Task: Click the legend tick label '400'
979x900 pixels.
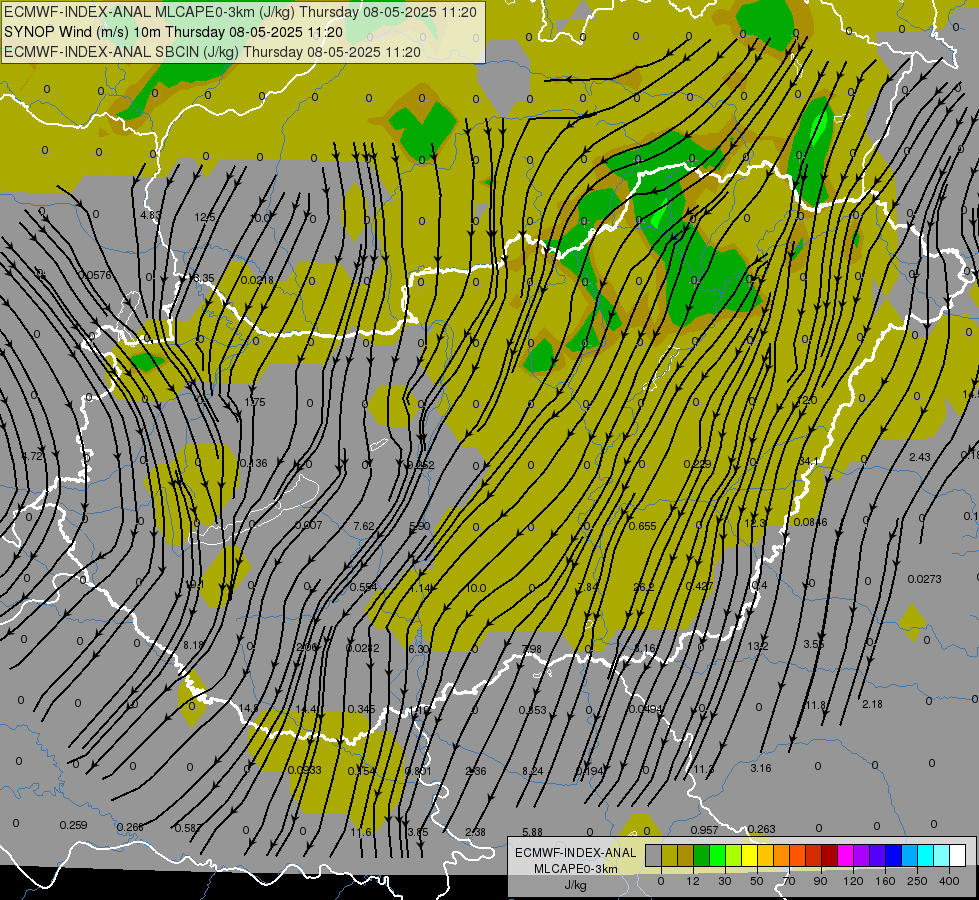Action: point(949,881)
